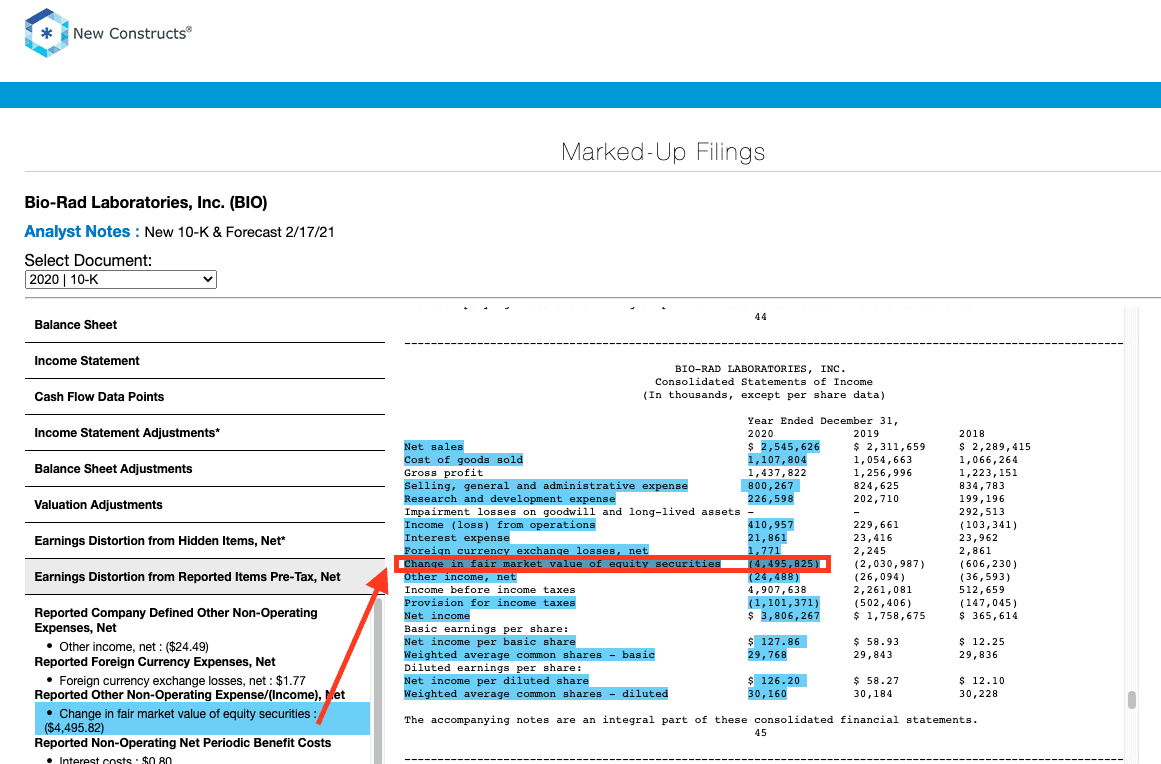Select 'Other income, net : ($24.49)' data point
Image resolution: width=1161 pixels, height=764 pixels.
pyautogui.click(x=134, y=646)
